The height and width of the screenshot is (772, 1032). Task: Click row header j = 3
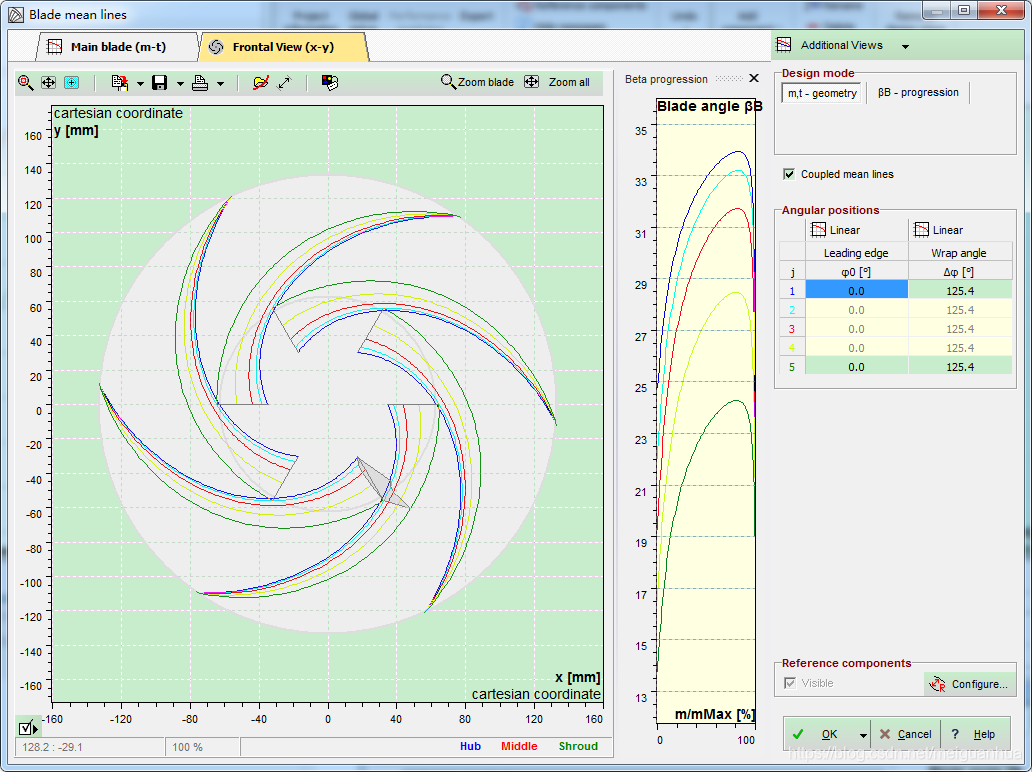792,328
